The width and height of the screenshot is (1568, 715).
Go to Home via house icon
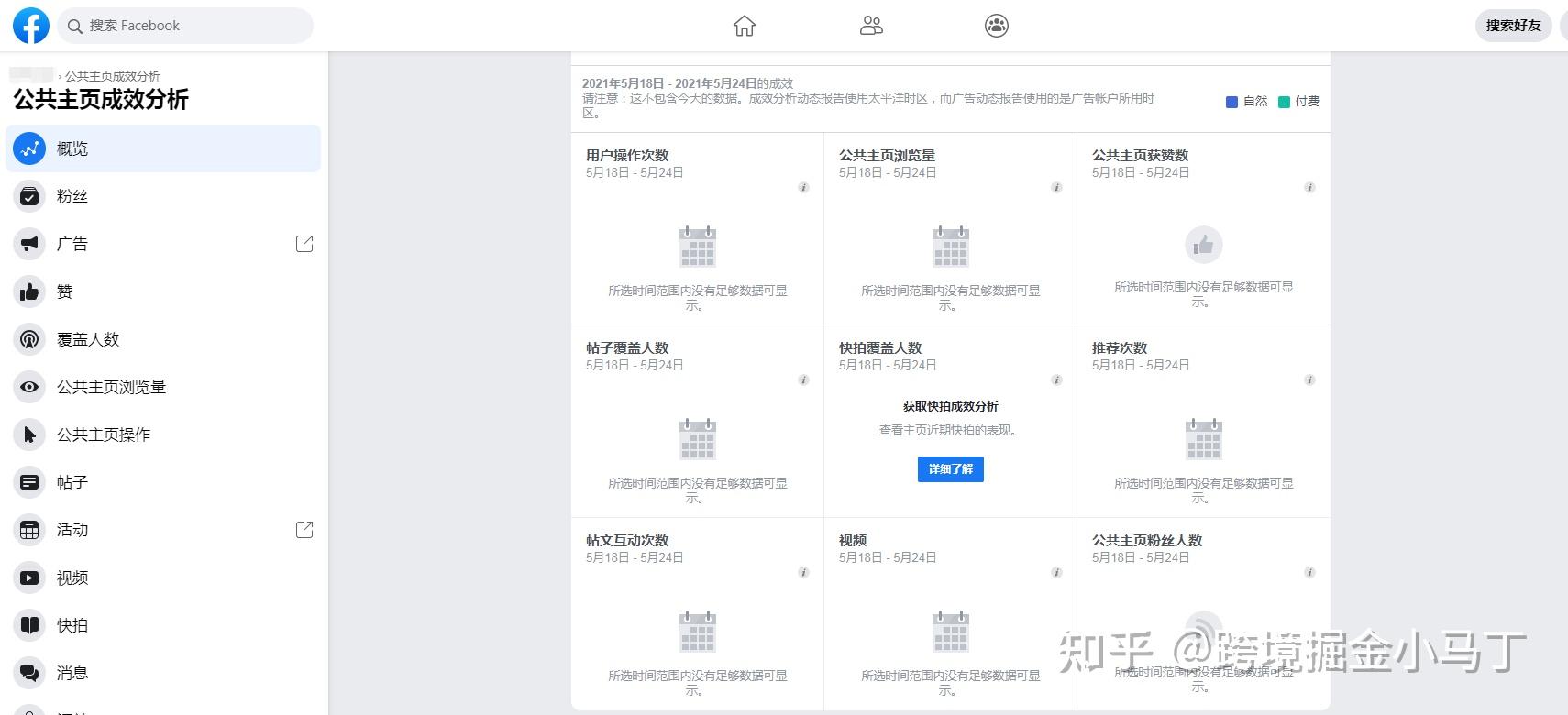[x=745, y=26]
